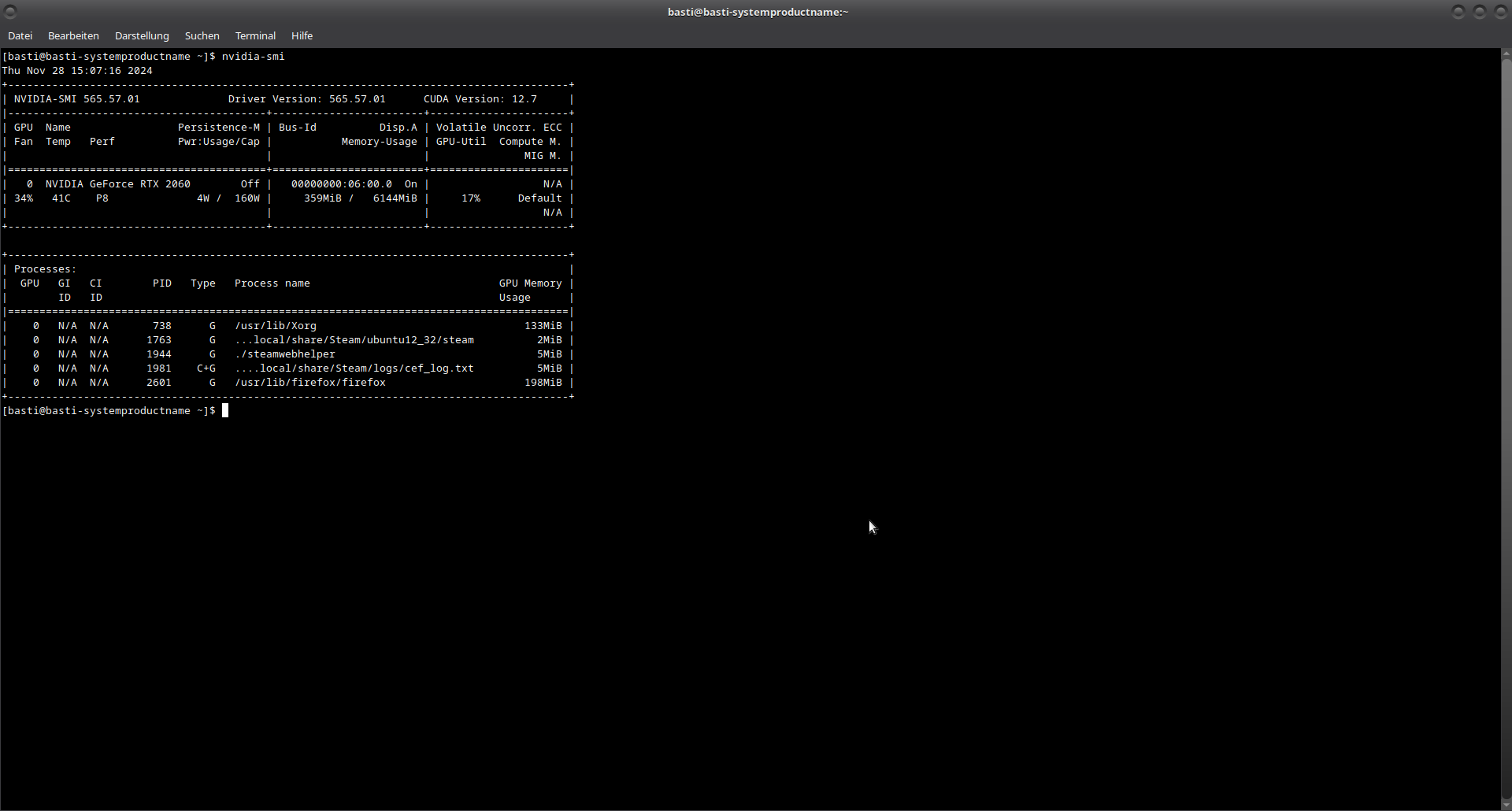This screenshot has width=1512, height=811.
Task: Click the process name ./steamwebhelper
Action: [285, 354]
